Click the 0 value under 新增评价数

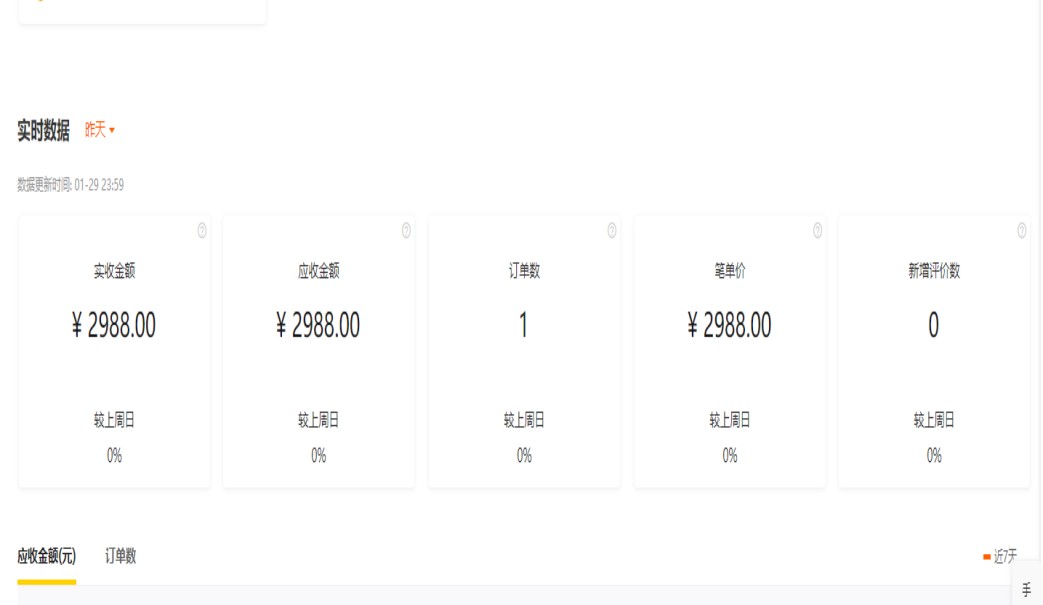(x=933, y=325)
